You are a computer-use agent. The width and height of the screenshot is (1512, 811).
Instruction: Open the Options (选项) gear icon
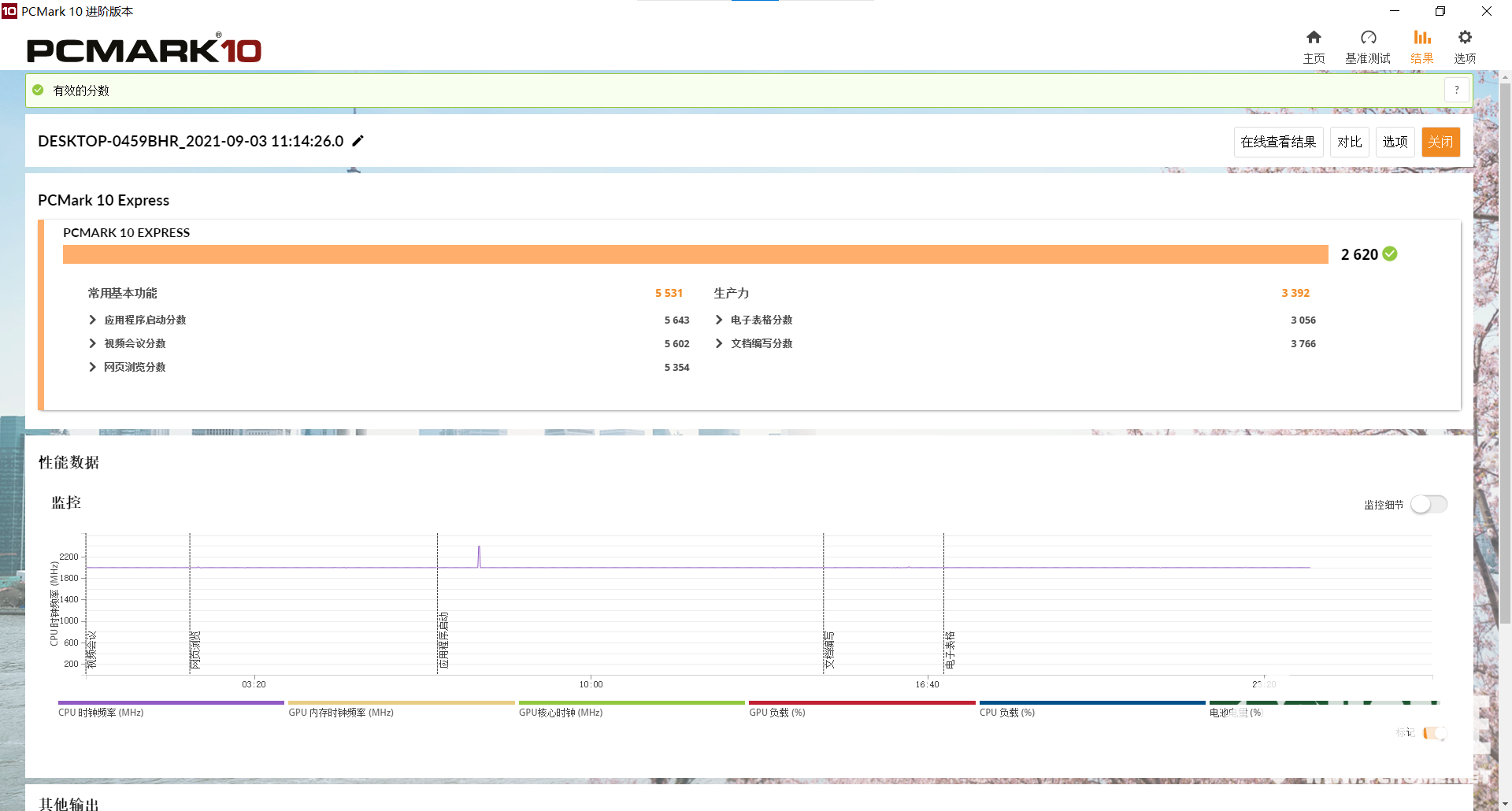pyautogui.click(x=1465, y=38)
